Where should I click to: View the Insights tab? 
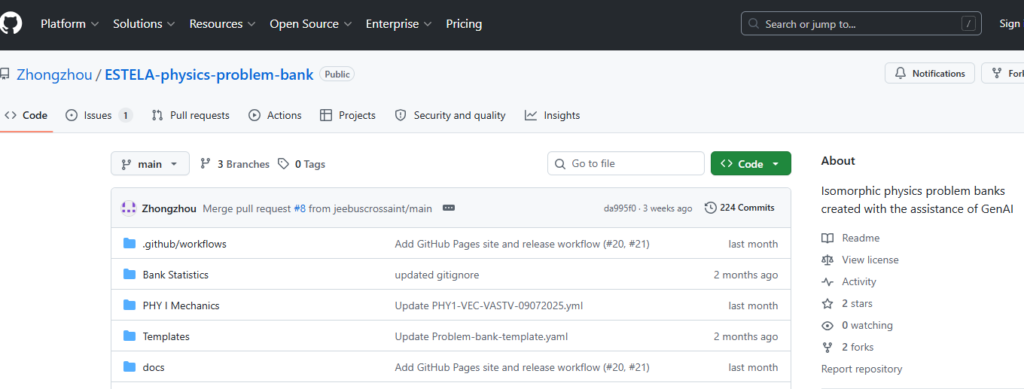(552, 116)
